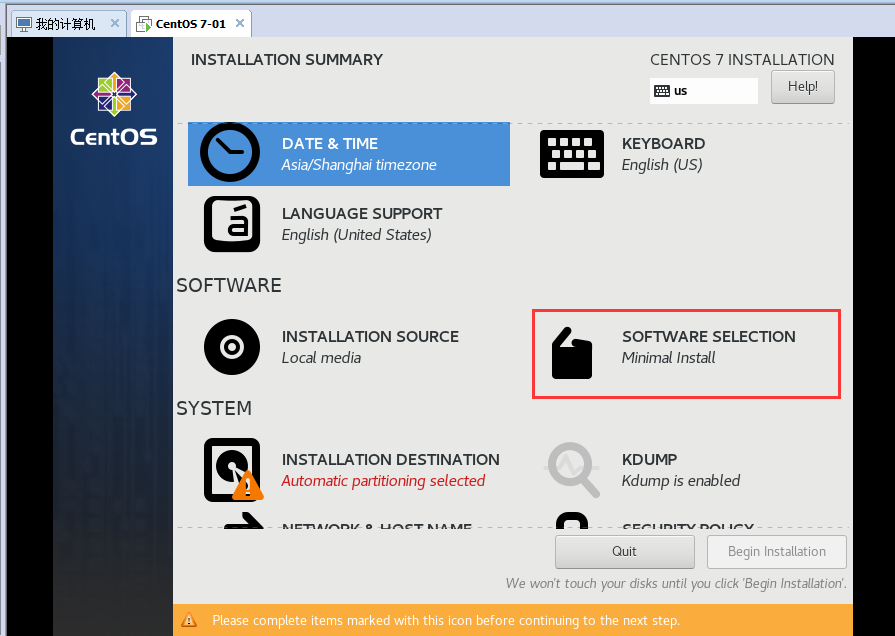This screenshot has height=636, width=895.
Task: Click Automatic partitioning selected warning text
Action: click(x=384, y=481)
